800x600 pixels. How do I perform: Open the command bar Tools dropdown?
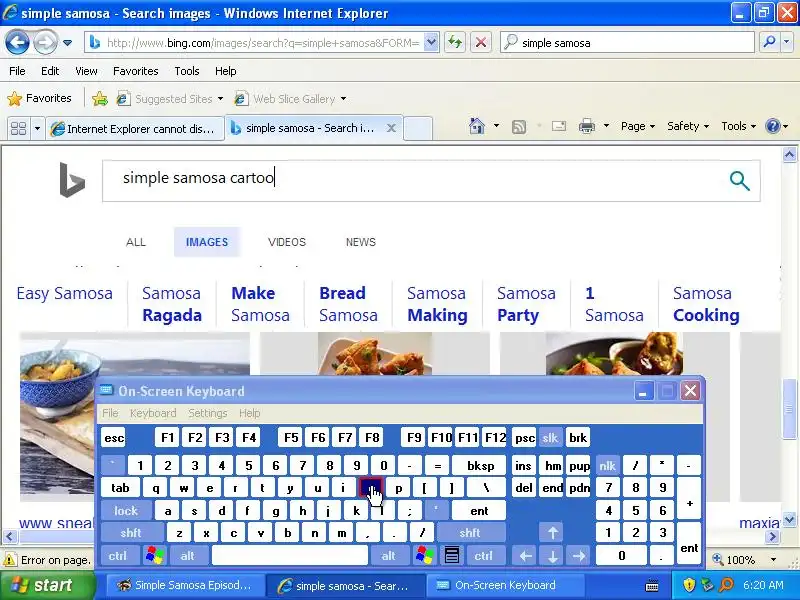click(x=738, y=126)
